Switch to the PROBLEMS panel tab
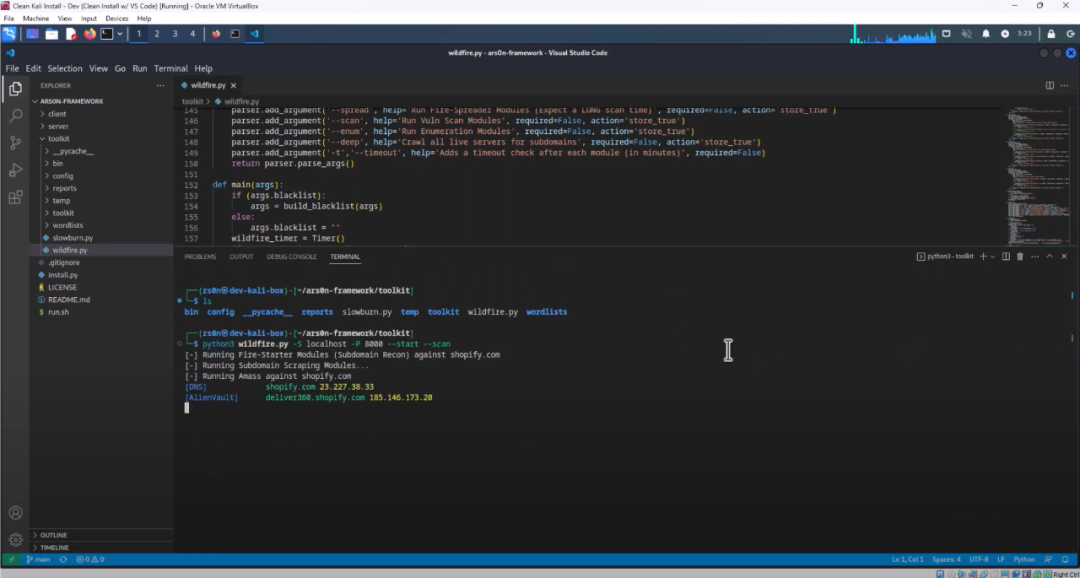Viewport: 1080px width, 578px height. tap(200, 256)
